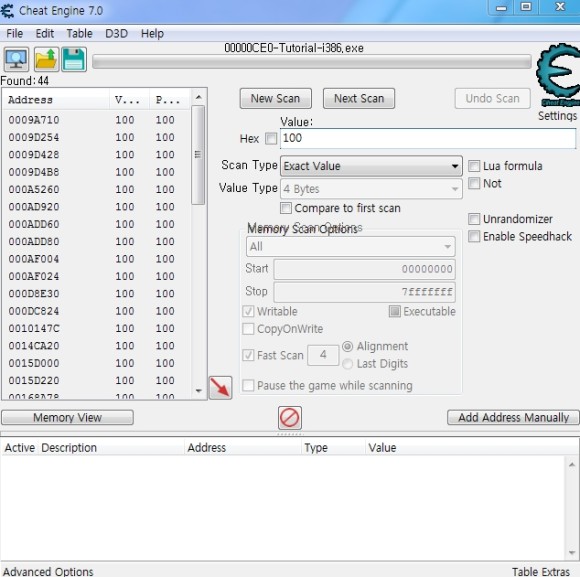Screen dimensions: 580x577
Task: Click the red arrow add-to-address-list icon
Action: 220,388
